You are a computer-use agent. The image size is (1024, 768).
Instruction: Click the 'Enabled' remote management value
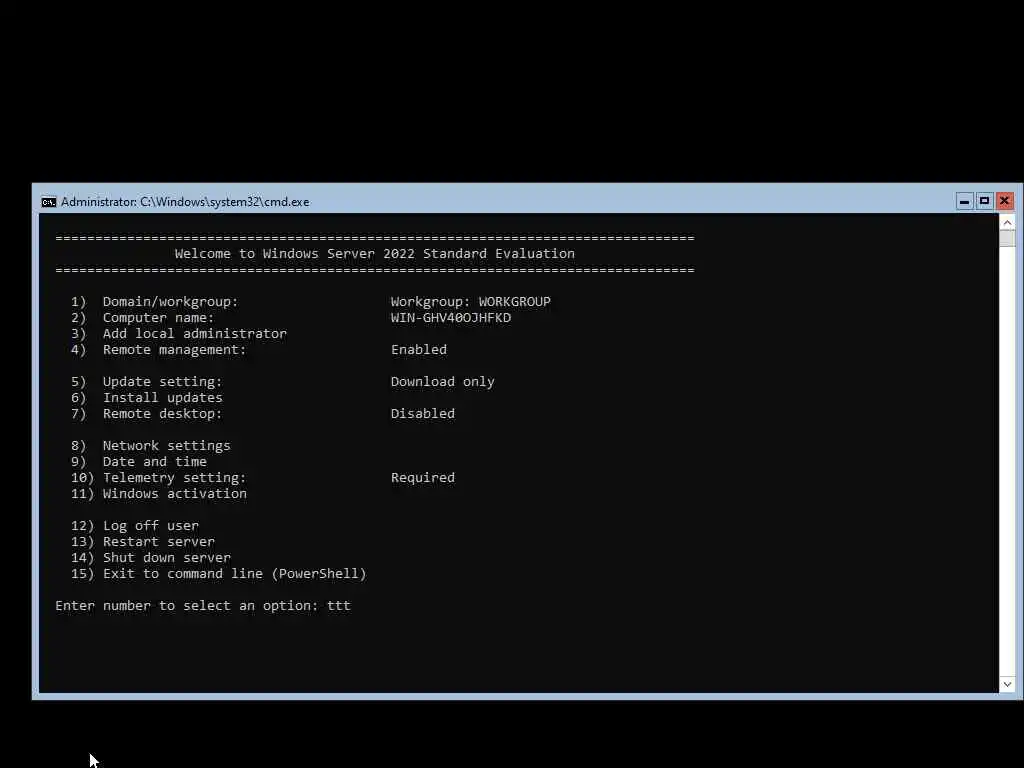click(419, 350)
